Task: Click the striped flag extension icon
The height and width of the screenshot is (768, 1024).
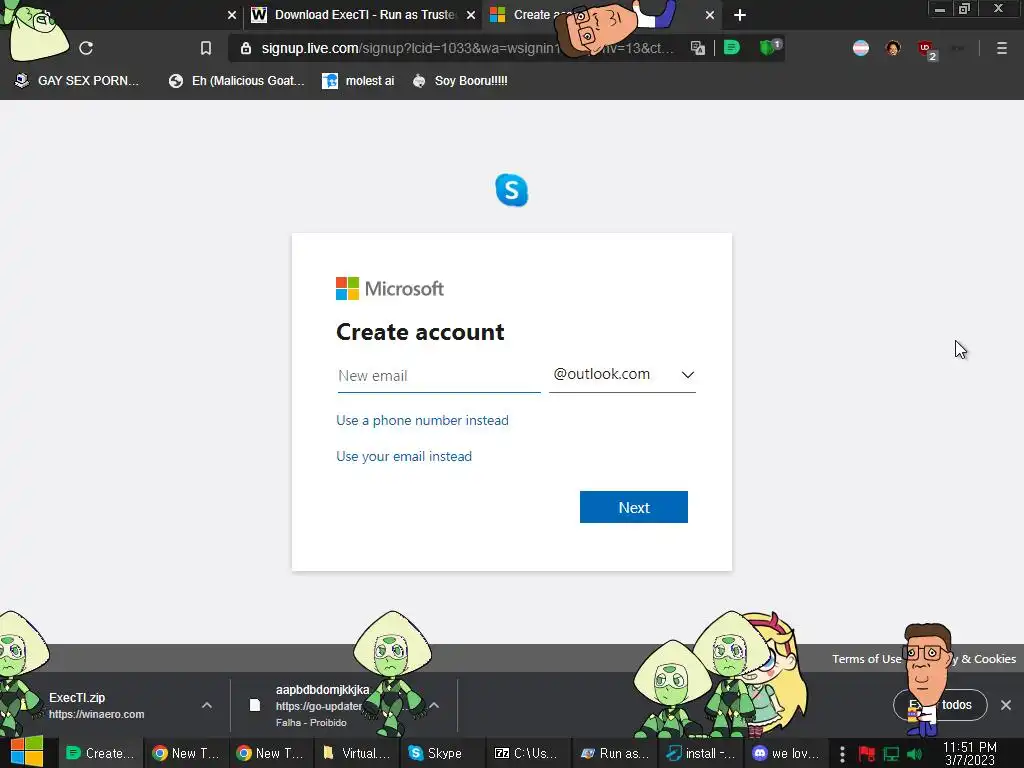Action: 861,48
